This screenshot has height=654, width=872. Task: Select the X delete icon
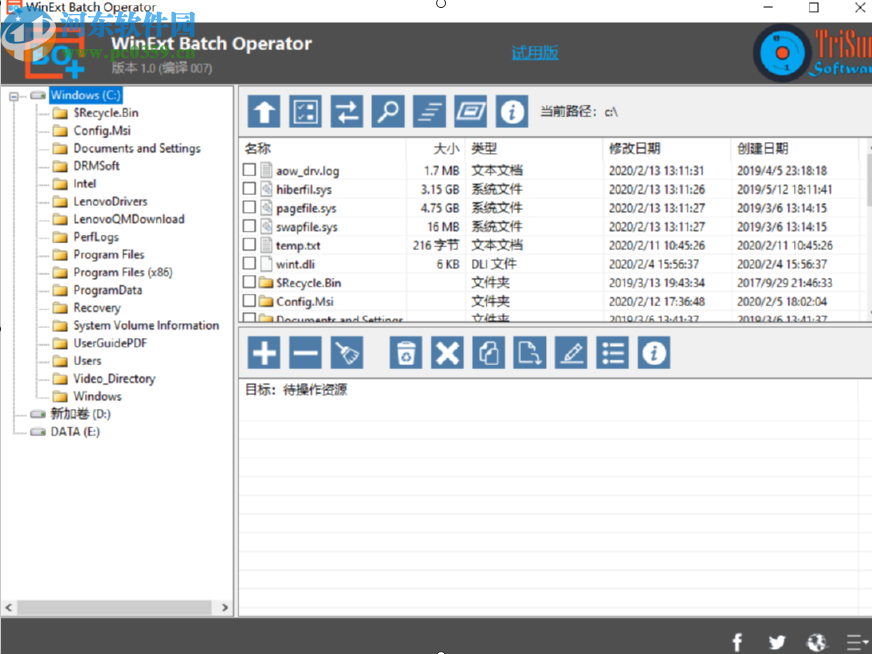447,352
